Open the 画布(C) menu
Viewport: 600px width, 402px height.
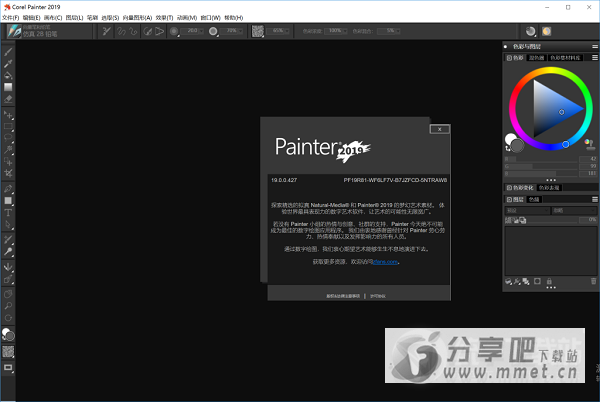53,18
